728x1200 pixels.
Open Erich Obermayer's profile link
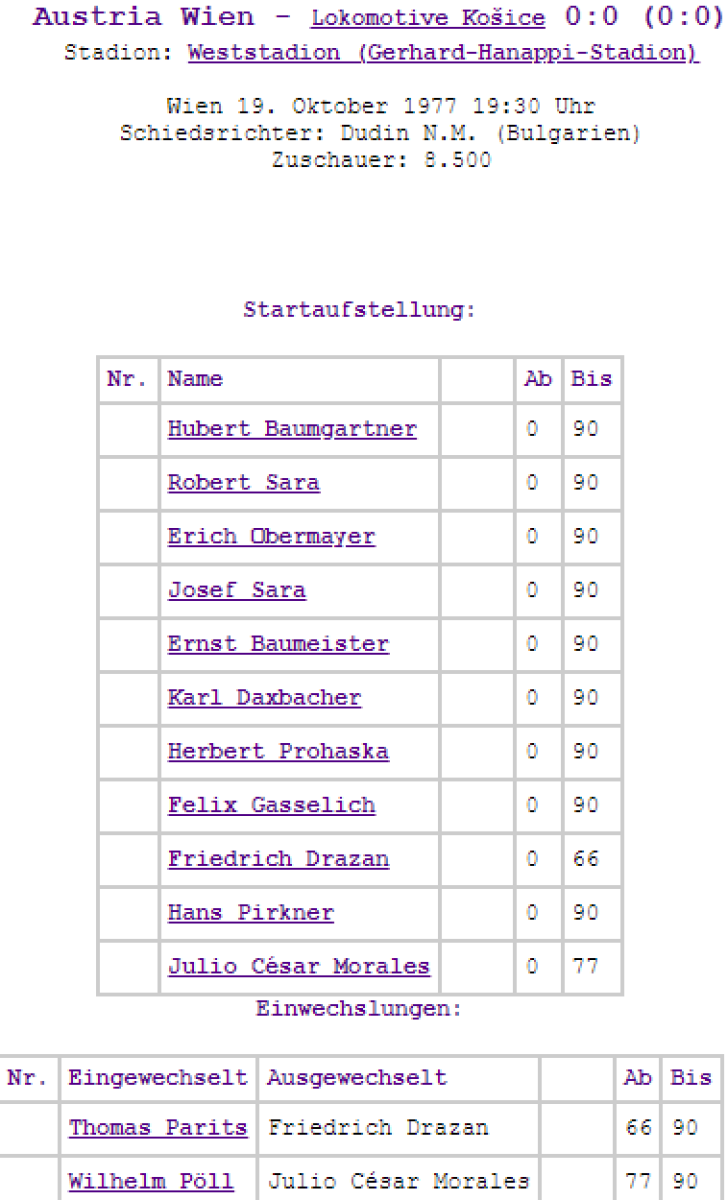(x=271, y=537)
